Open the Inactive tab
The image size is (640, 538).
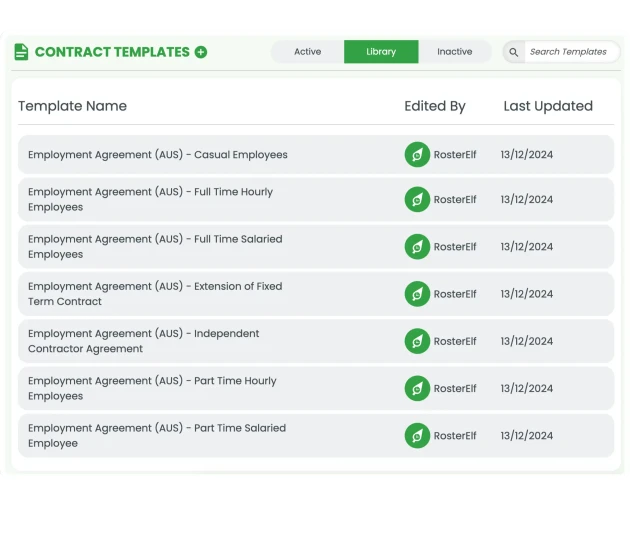point(454,52)
